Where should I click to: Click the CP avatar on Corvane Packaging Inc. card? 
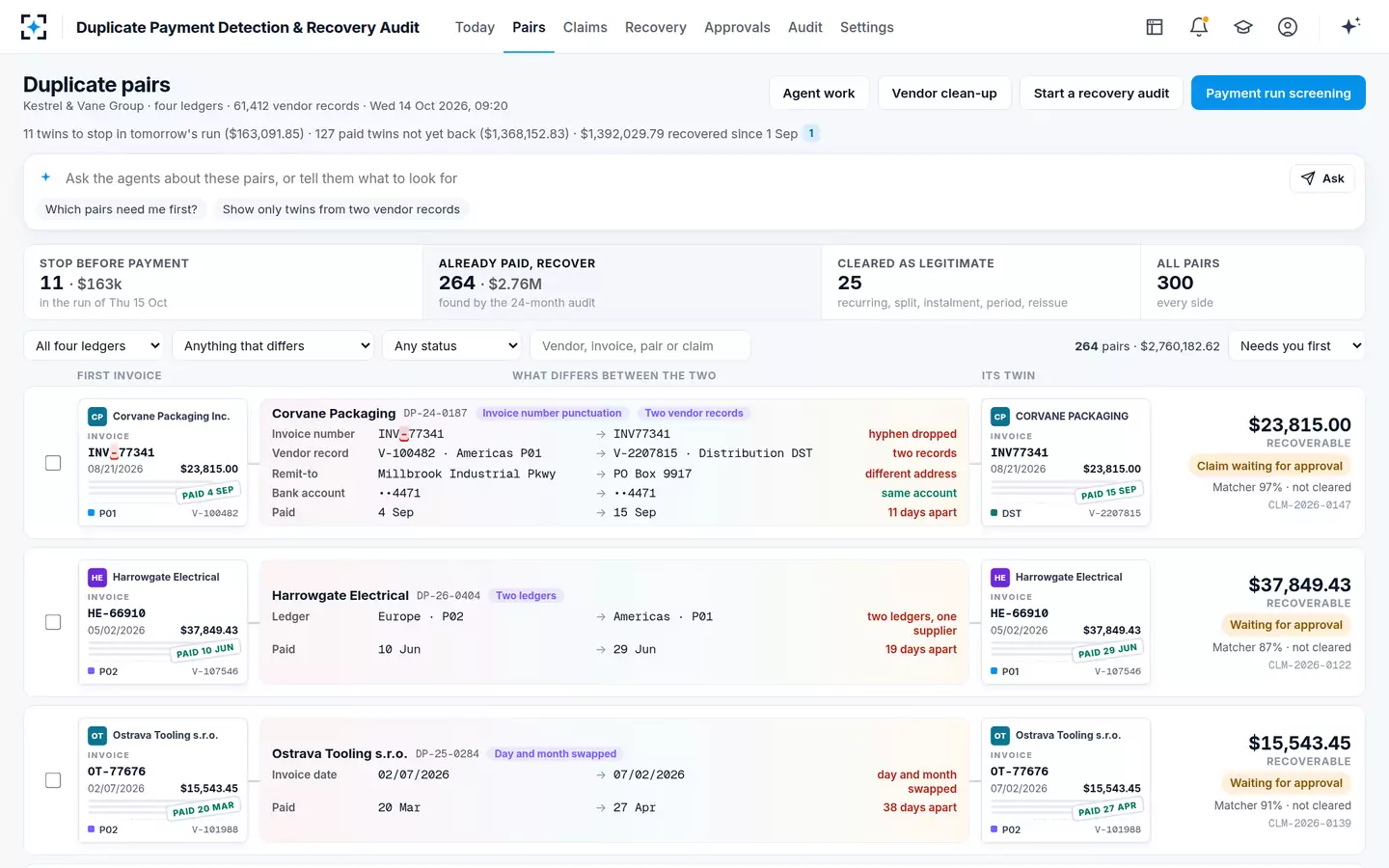(x=97, y=417)
